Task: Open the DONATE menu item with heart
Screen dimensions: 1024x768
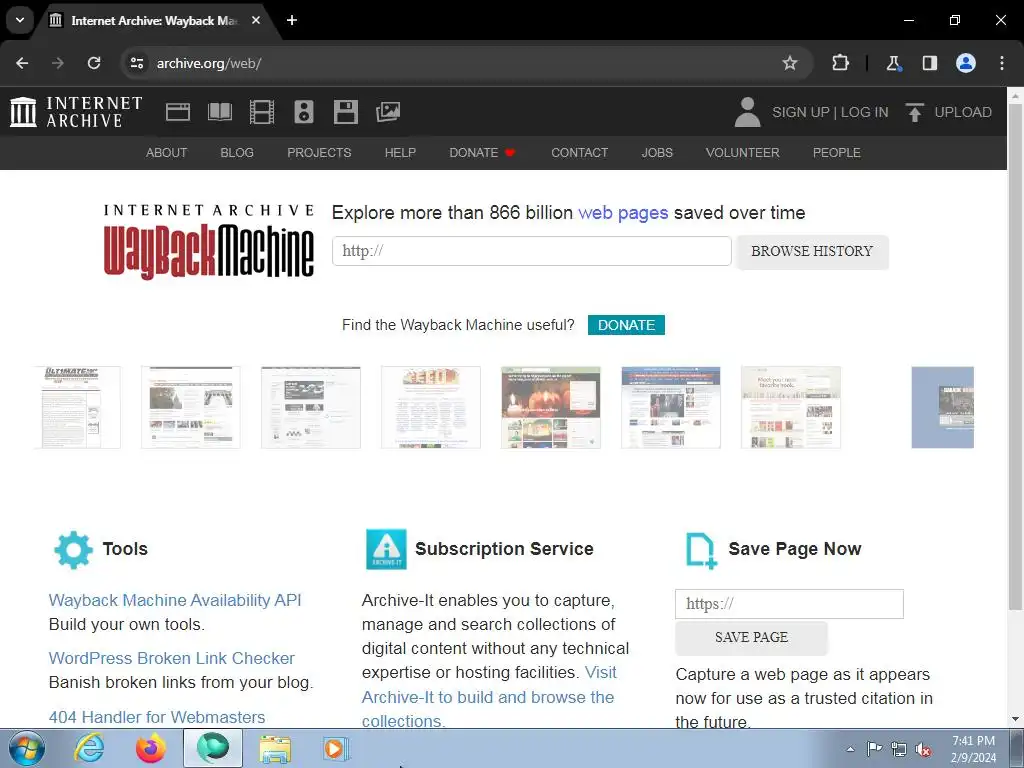Action: pos(482,152)
